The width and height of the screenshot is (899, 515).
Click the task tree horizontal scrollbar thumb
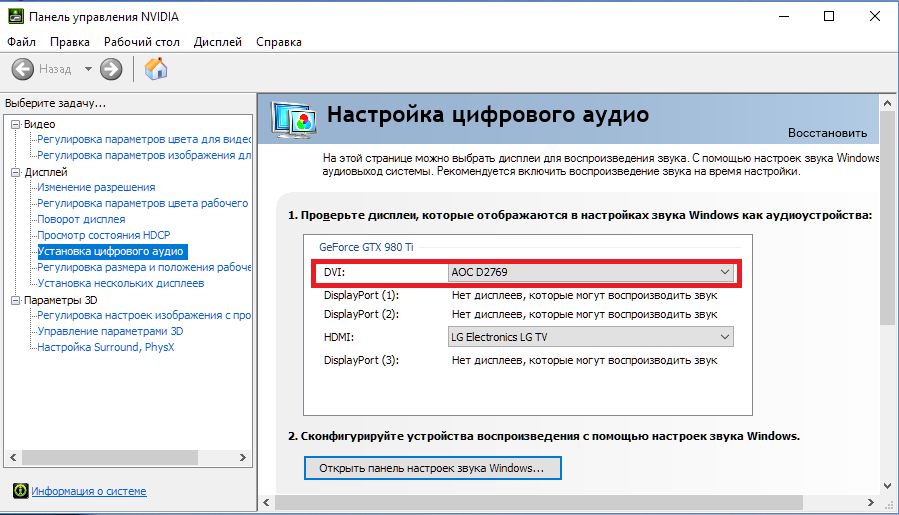[110, 457]
